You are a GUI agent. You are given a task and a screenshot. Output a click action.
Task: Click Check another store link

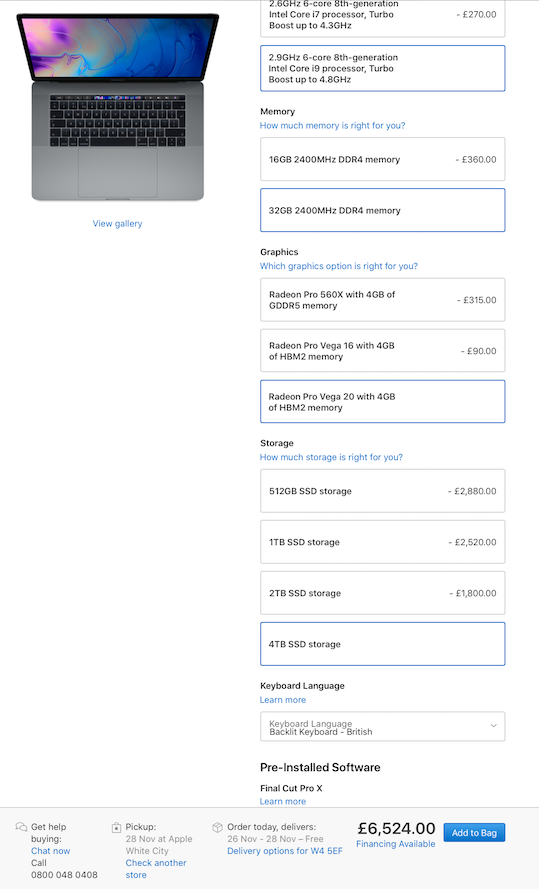point(156,869)
